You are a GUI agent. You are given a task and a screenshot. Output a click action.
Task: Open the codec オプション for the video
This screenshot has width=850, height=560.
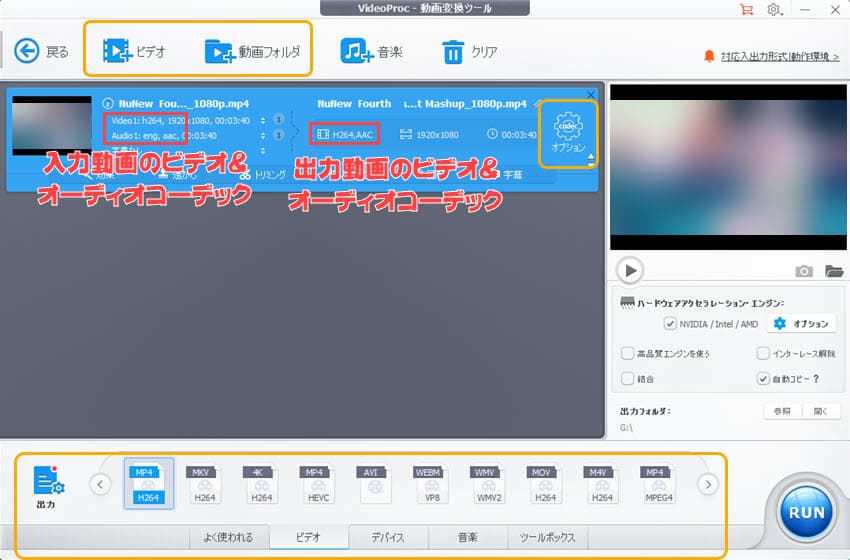(x=568, y=132)
